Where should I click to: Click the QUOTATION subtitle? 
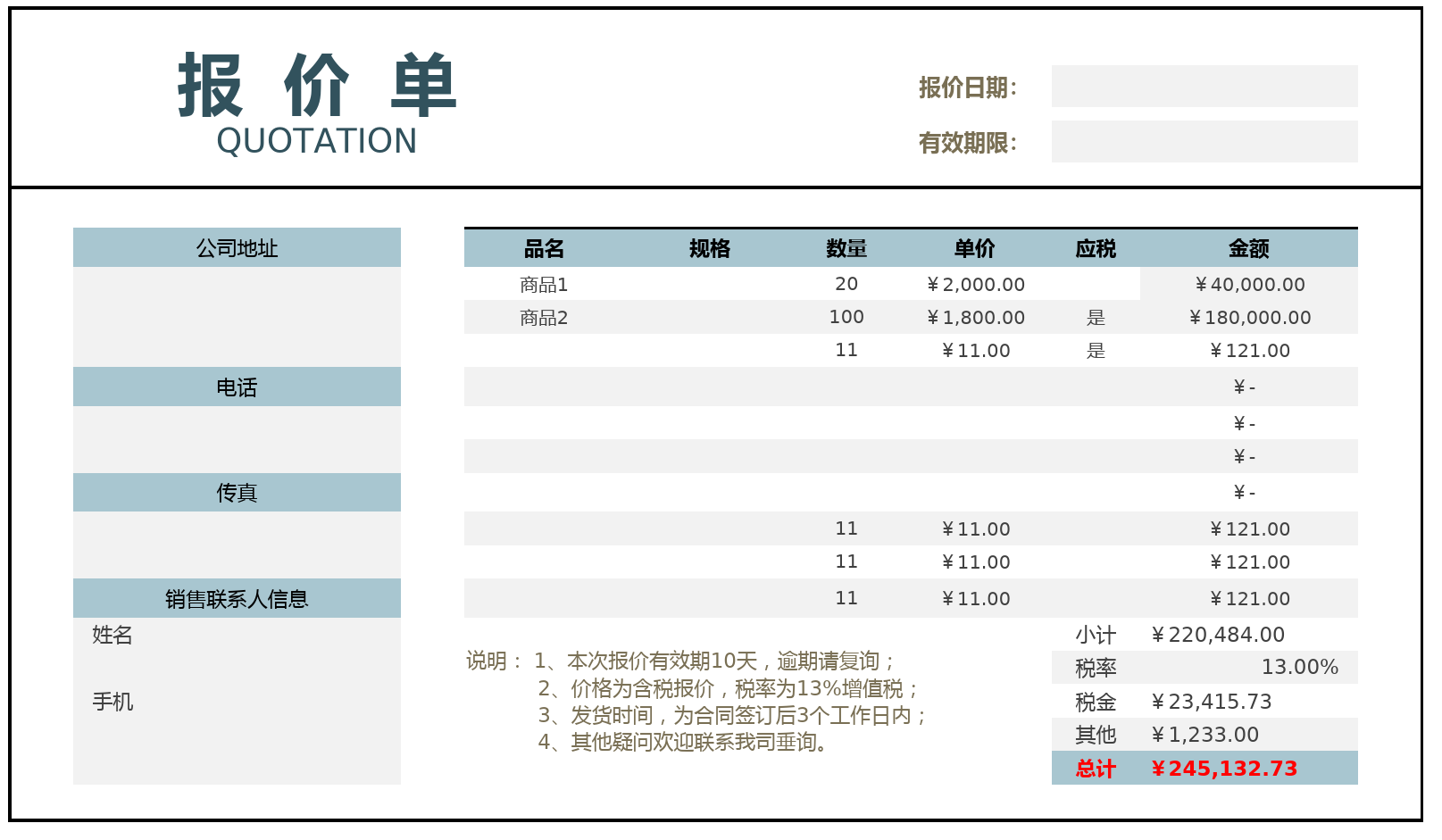point(317,141)
